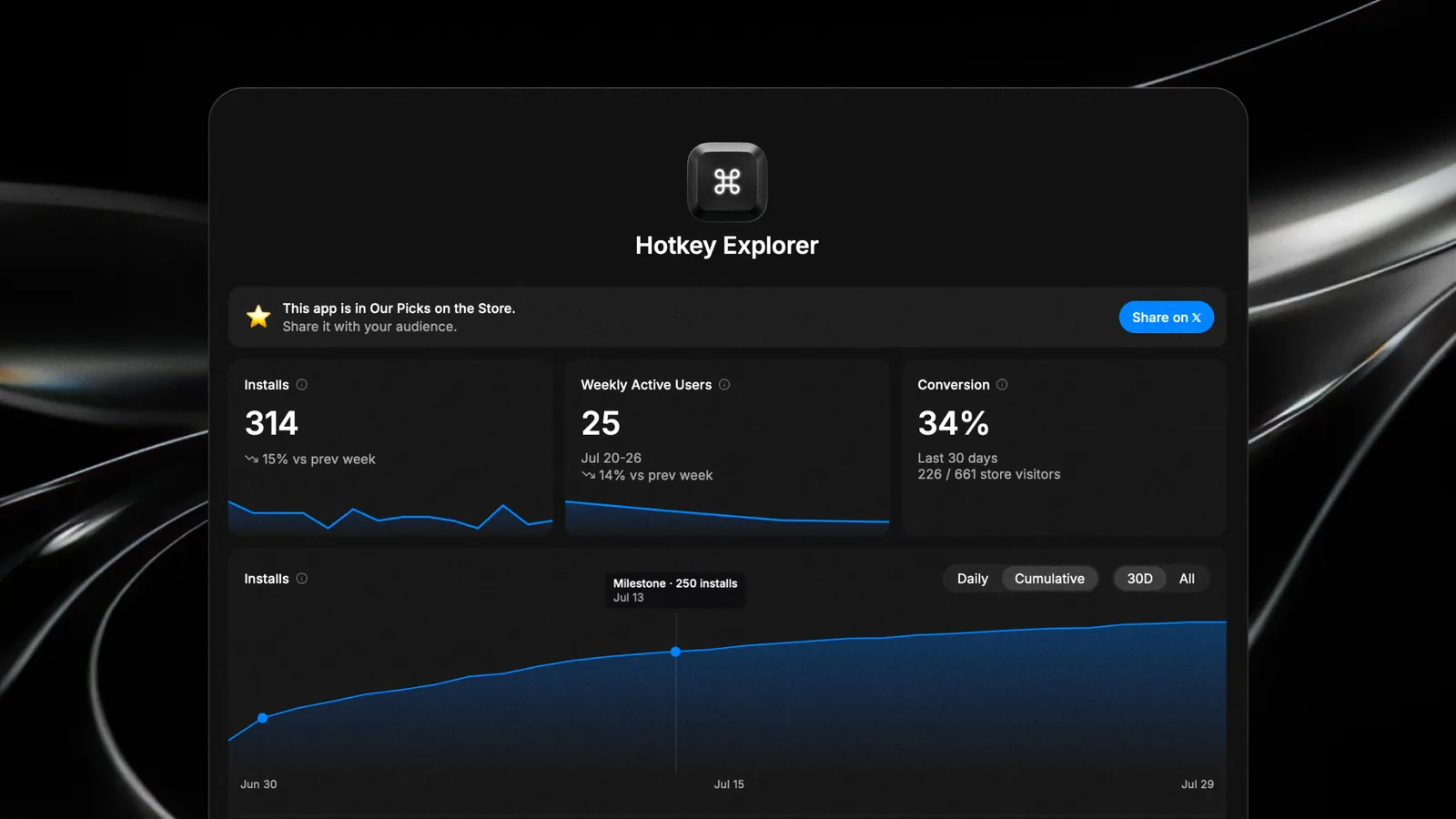Click Share on X button
This screenshot has width=1456, height=819.
[x=1167, y=317]
